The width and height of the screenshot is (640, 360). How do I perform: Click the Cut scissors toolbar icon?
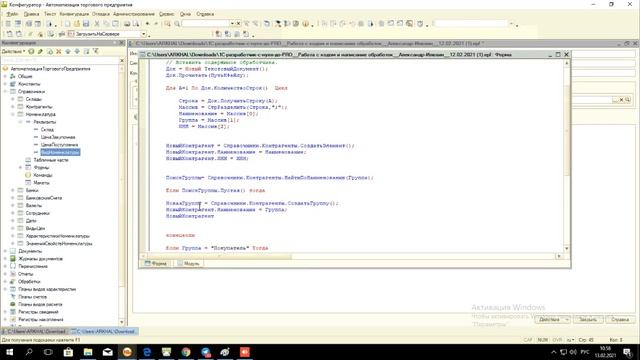click(x=97, y=24)
